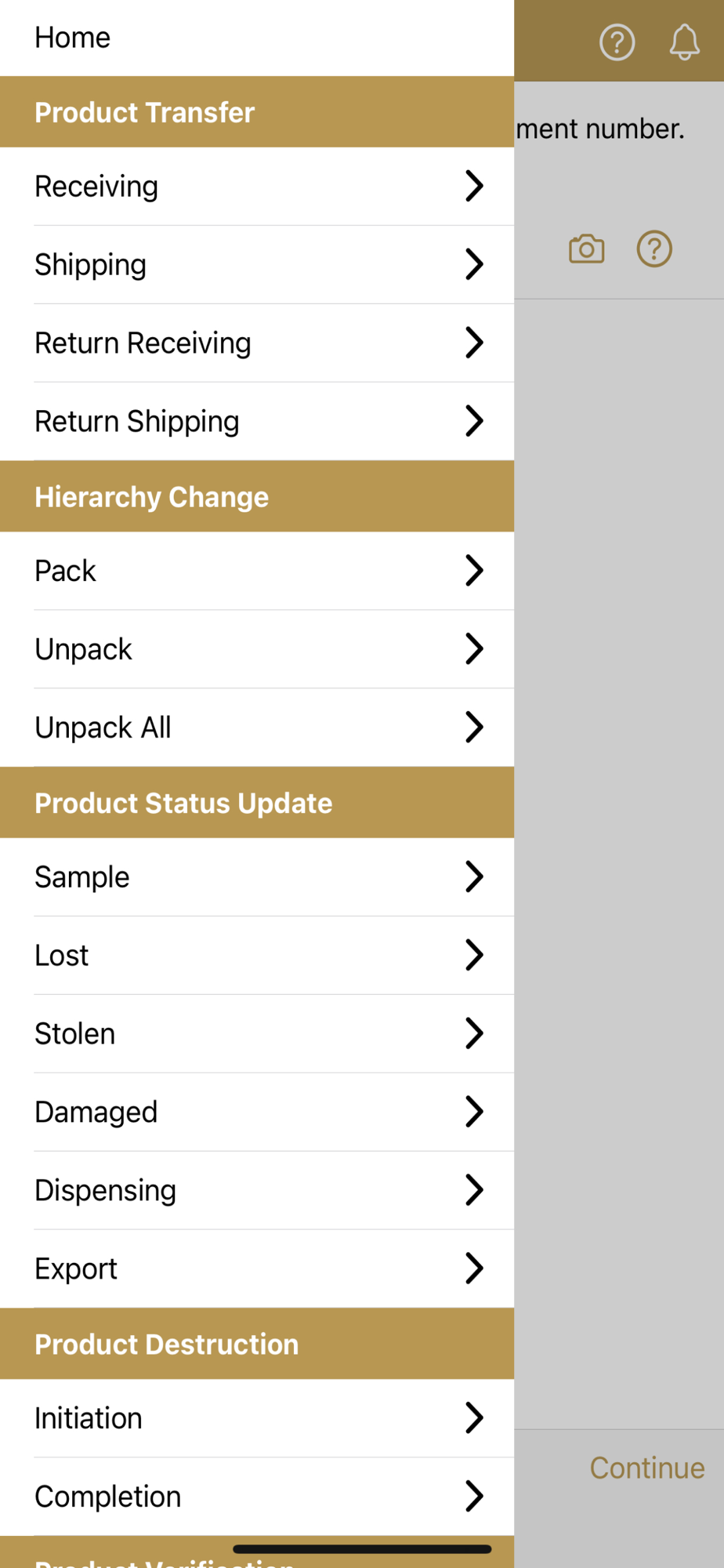Choose the Stolen status option
This screenshot has height=1568, width=724.
(x=257, y=1033)
